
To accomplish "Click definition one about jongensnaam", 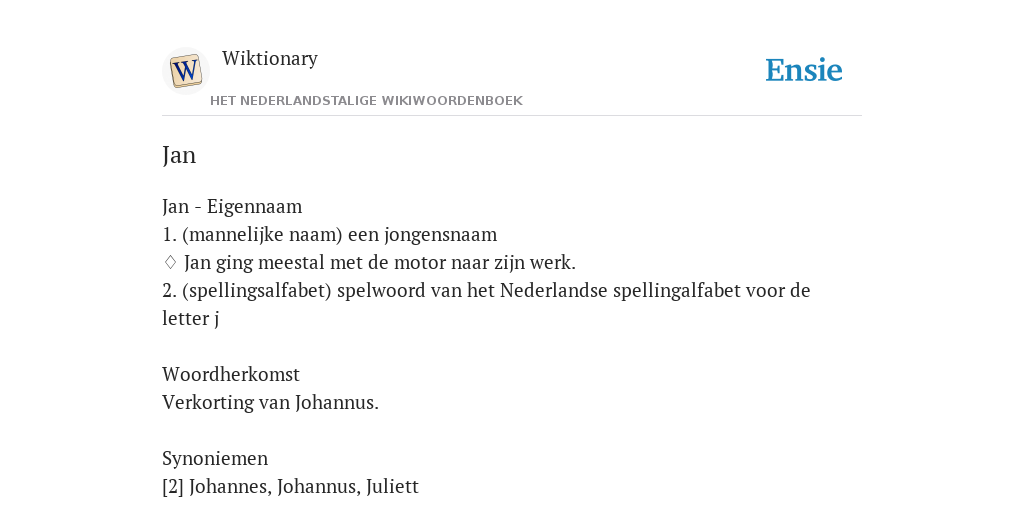I will [x=330, y=234].
